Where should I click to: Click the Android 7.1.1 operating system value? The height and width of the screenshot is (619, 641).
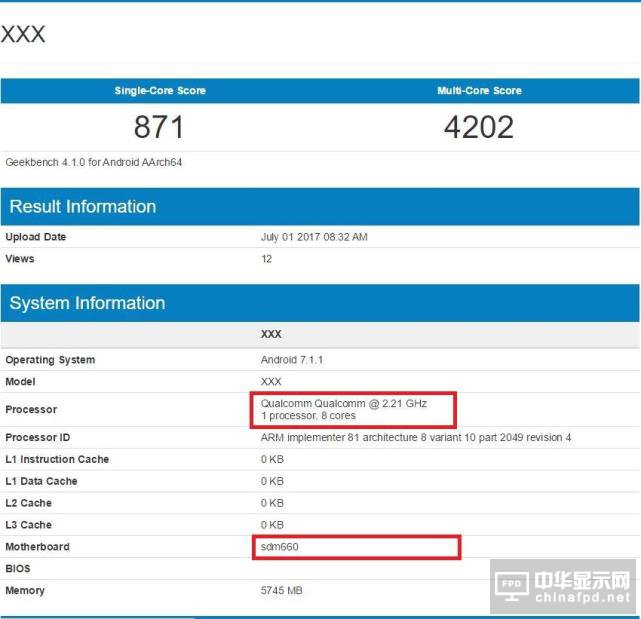[x=292, y=360]
